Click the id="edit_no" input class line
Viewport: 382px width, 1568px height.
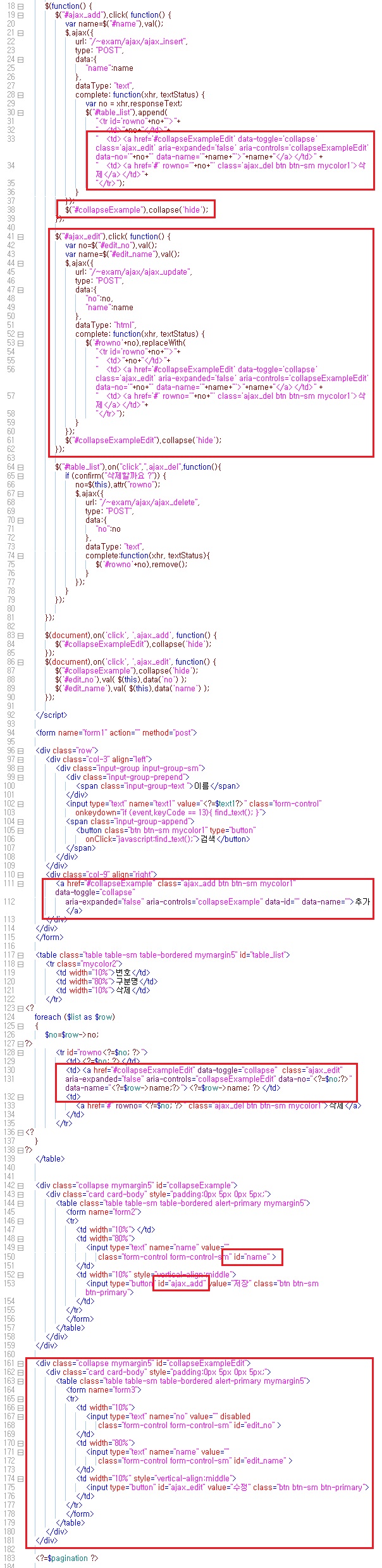tap(189, 1425)
